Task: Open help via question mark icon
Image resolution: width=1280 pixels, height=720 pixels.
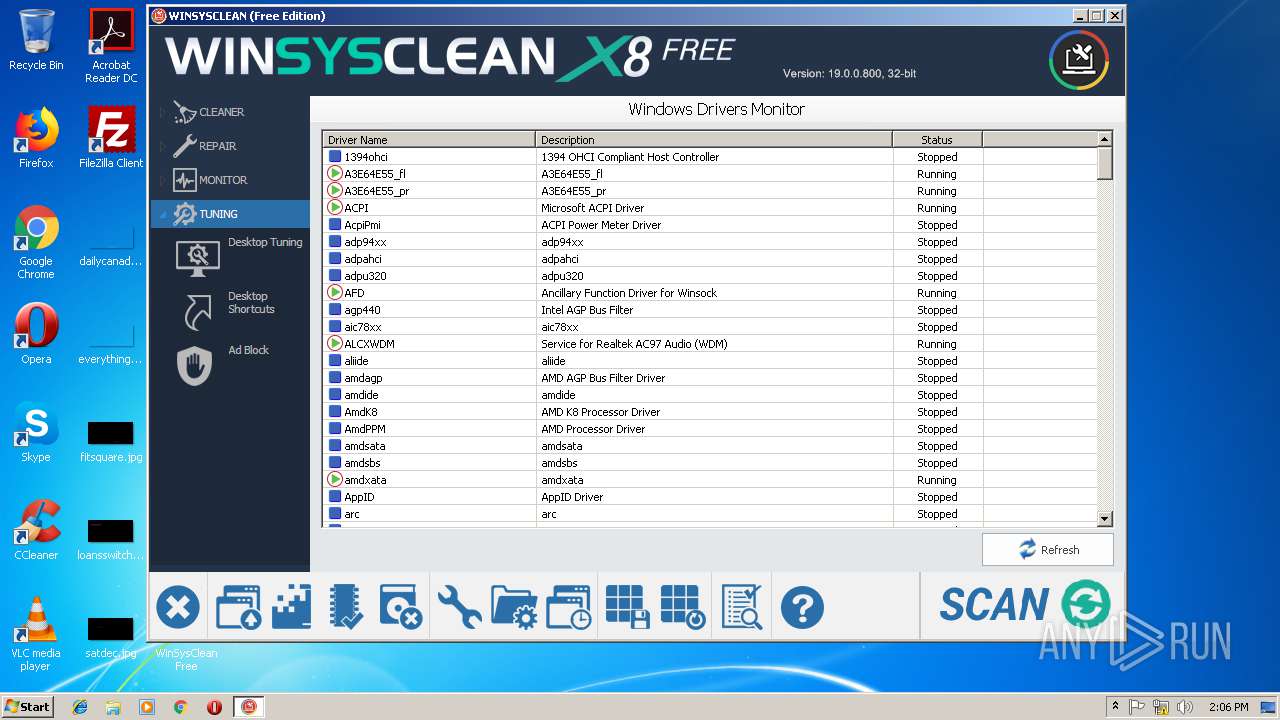Action: click(802, 607)
